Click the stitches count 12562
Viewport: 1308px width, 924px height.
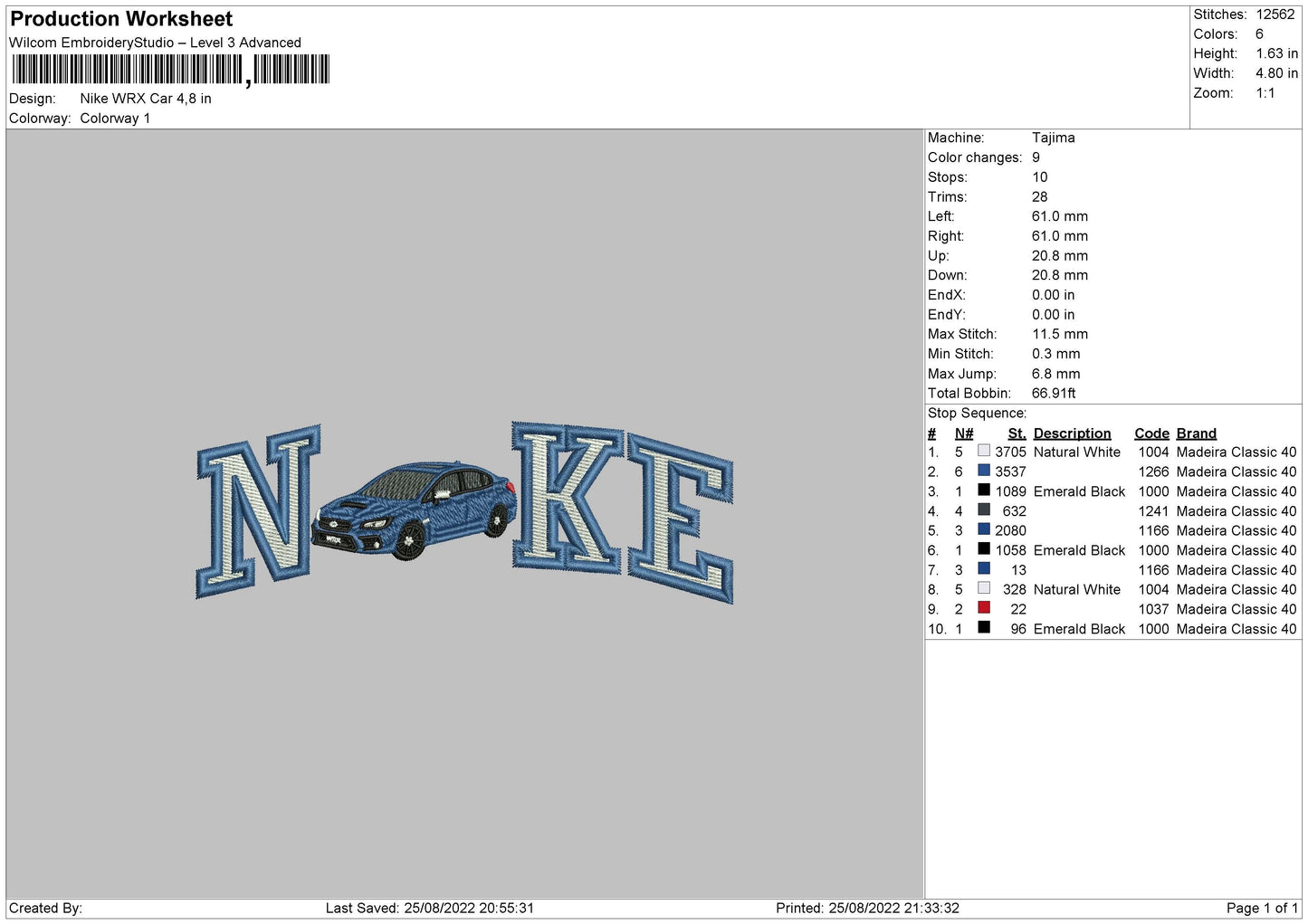(x=1275, y=14)
